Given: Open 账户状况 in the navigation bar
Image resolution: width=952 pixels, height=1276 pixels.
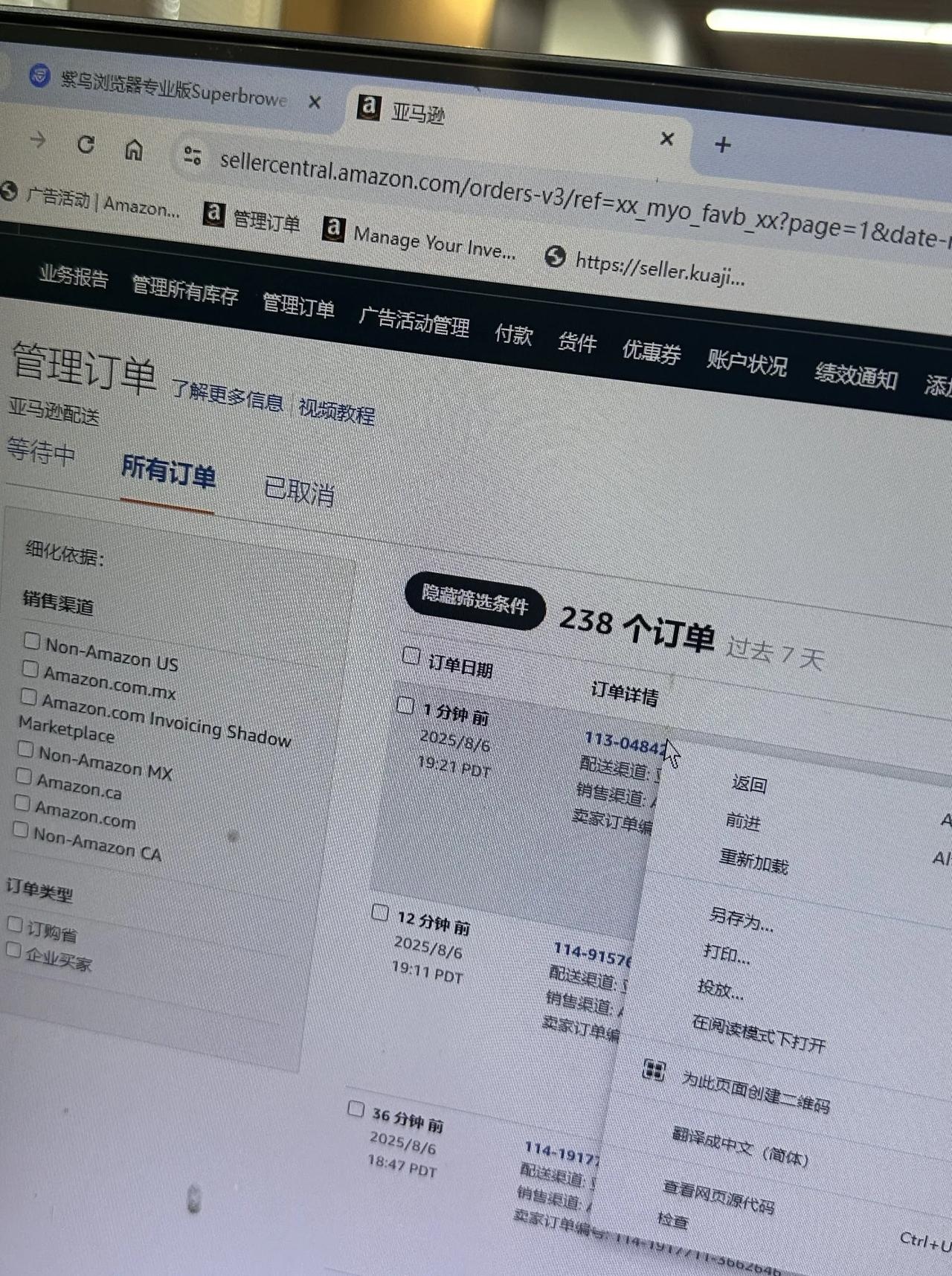Looking at the screenshot, I should (x=747, y=363).
